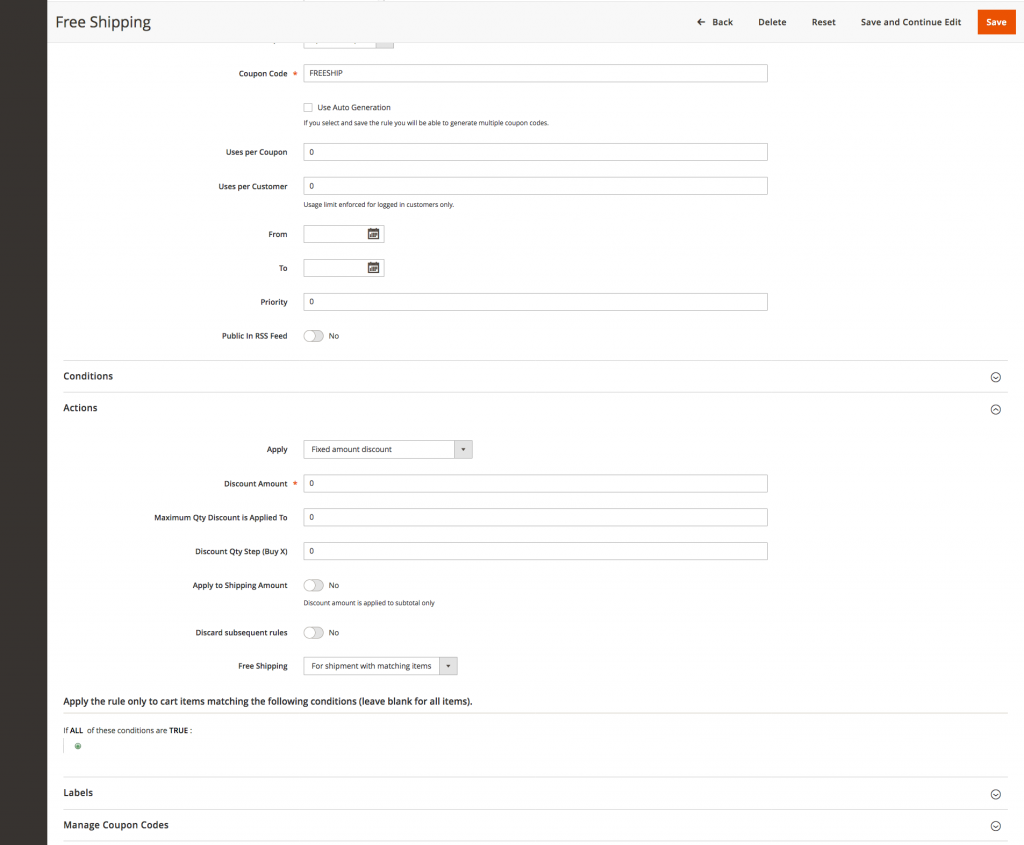Click the Reset button
Viewport: 1024px width, 845px height.
[823, 22]
